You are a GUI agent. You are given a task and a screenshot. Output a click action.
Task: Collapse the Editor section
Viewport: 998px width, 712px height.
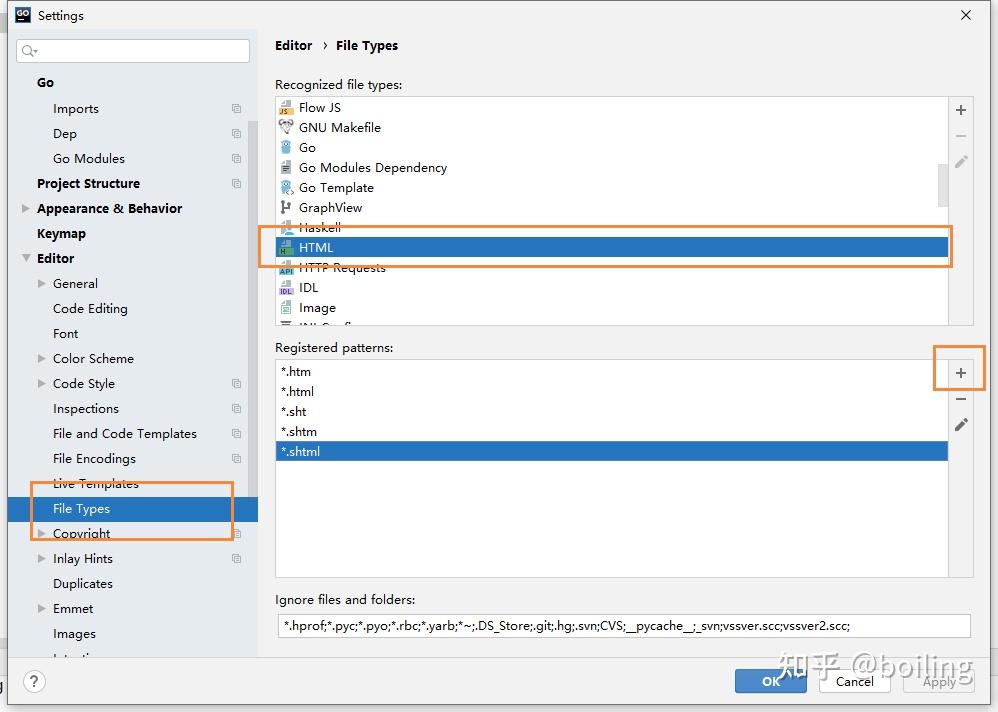pyautogui.click(x=26, y=258)
